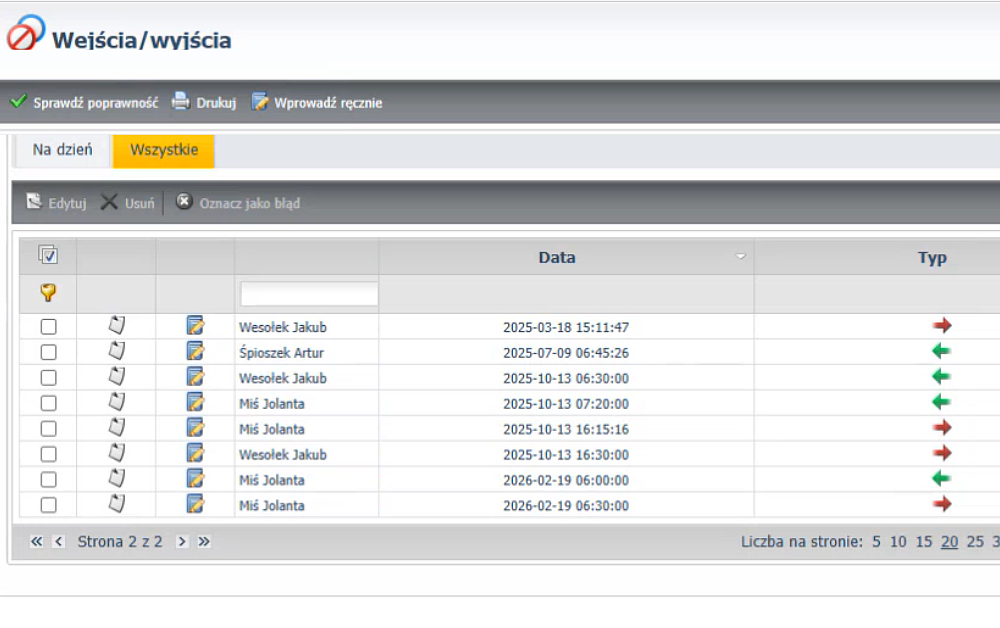Go to the first page of results

pos(37,542)
